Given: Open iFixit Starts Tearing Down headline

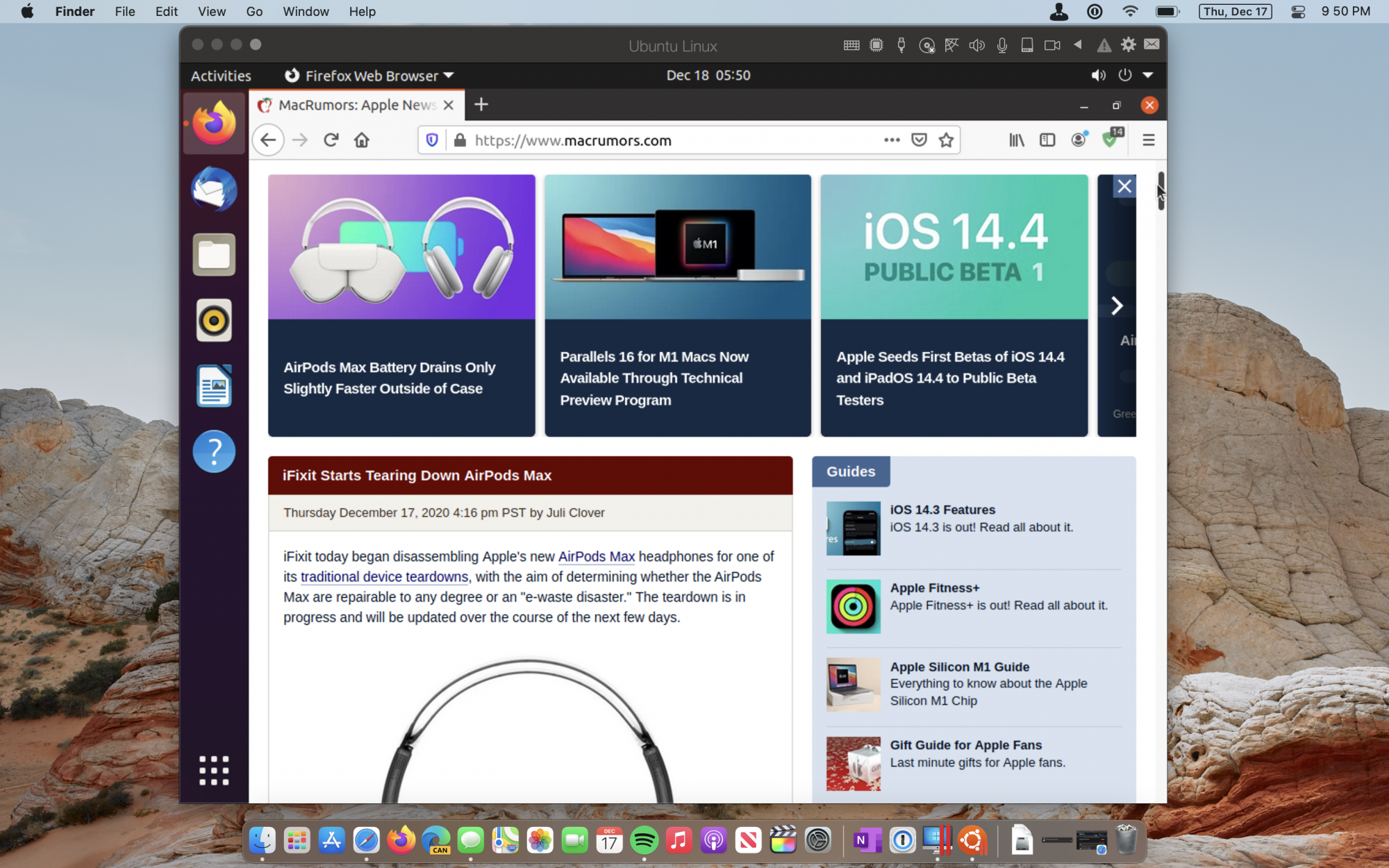Looking at the screenshot, I should coord(417,476).
